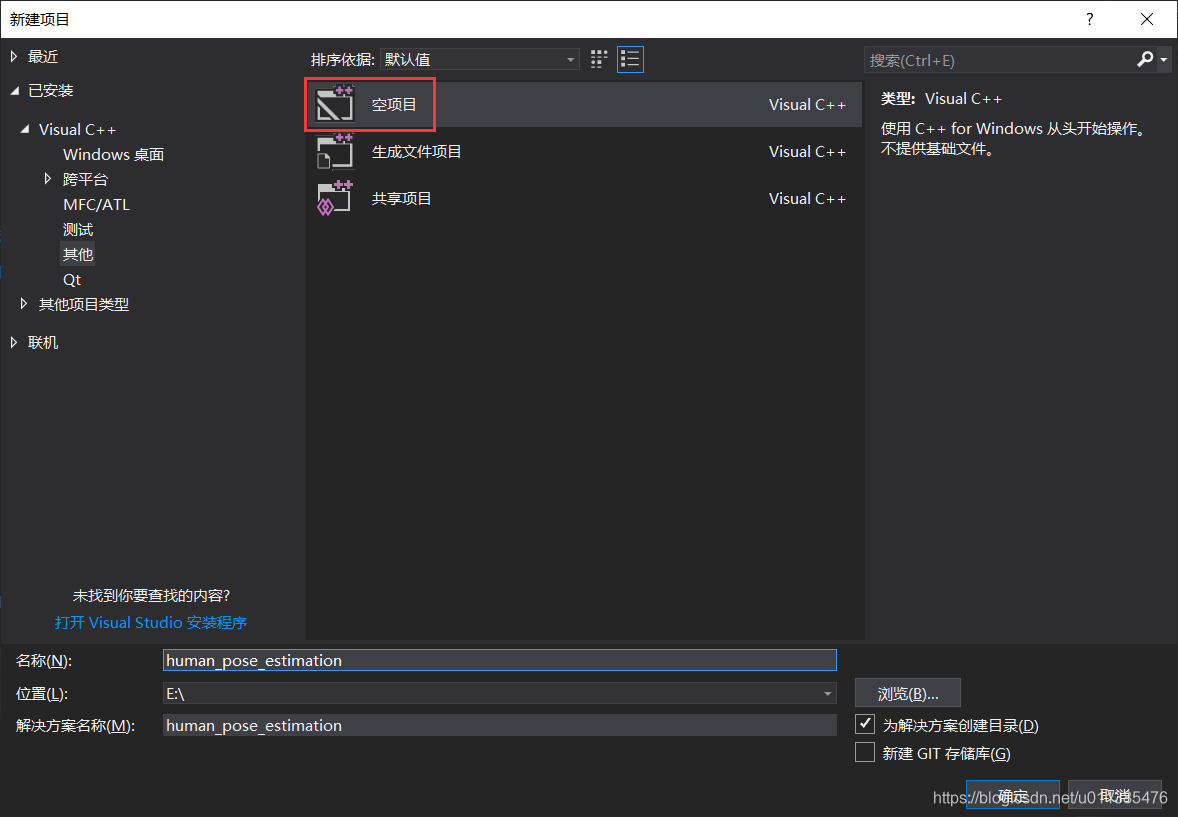Click the 浏览(B)... button
Image resolution: width=1178 pixels, height=817 pixels.
(908, 693)
